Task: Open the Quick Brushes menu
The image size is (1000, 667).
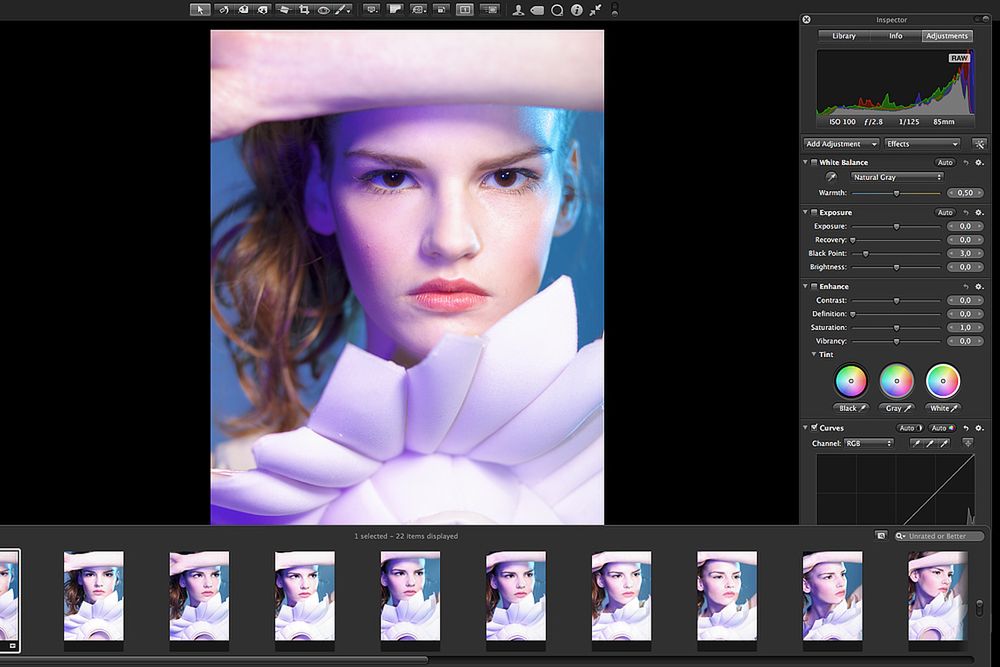Action: (x=343, y=10)
